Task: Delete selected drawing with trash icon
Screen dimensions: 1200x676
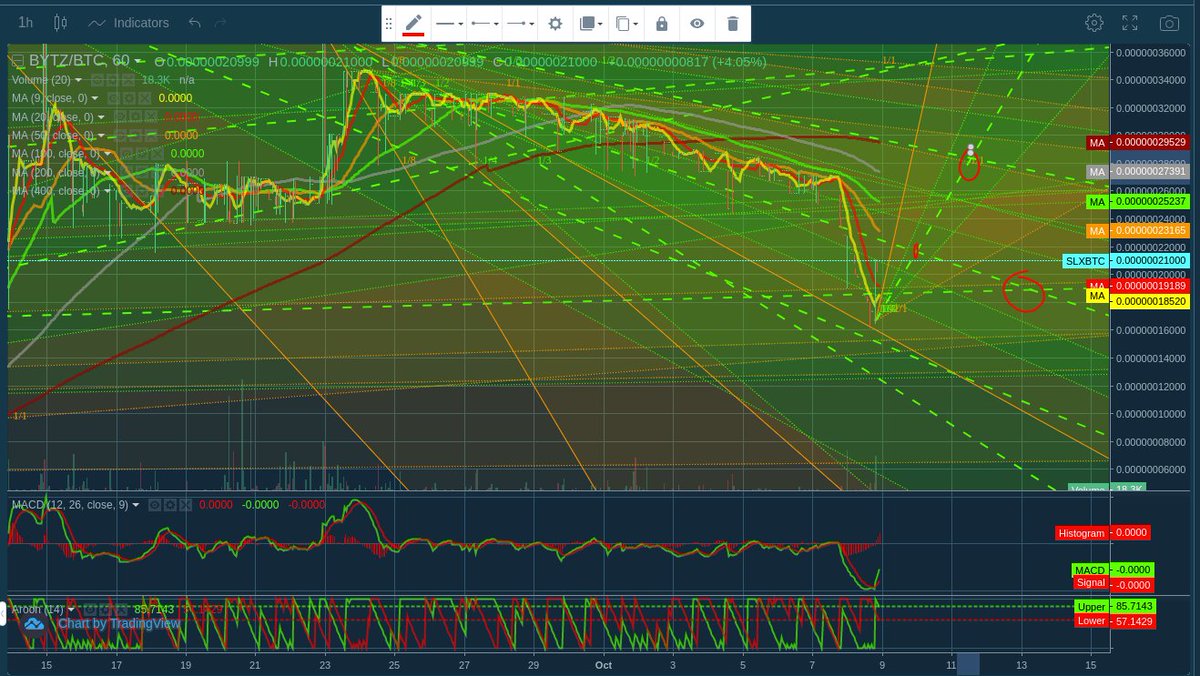Action: (x=733, y=23)
